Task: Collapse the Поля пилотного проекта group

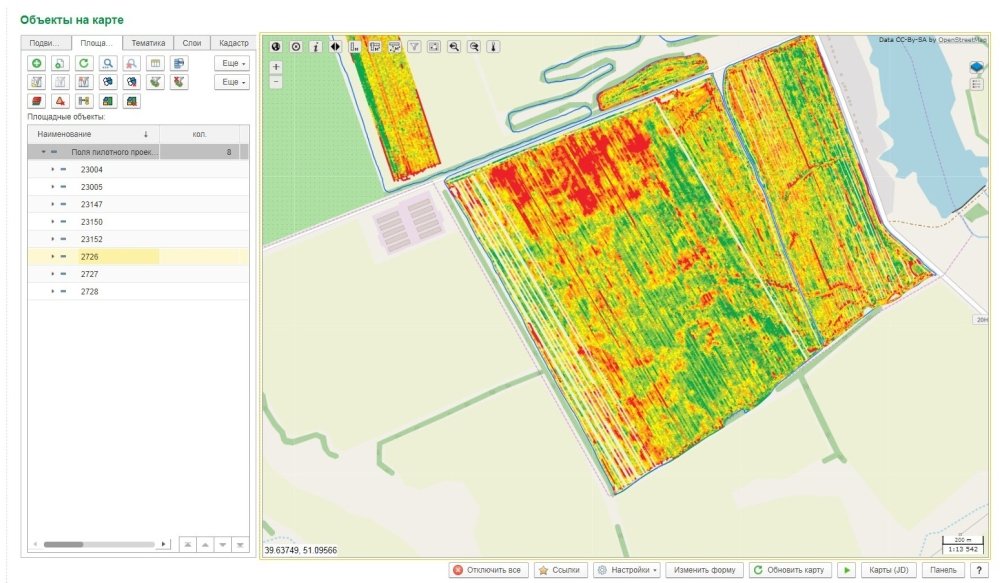Action: 43,152
